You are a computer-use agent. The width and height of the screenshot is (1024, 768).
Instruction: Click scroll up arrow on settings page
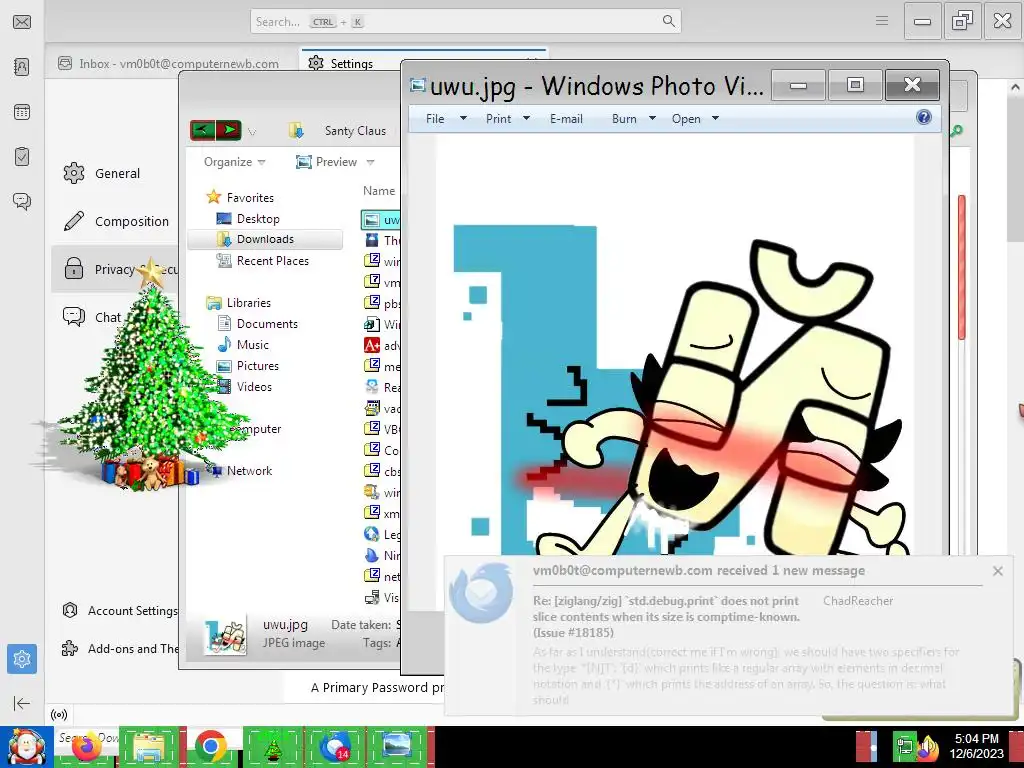tap(1015, 87)
